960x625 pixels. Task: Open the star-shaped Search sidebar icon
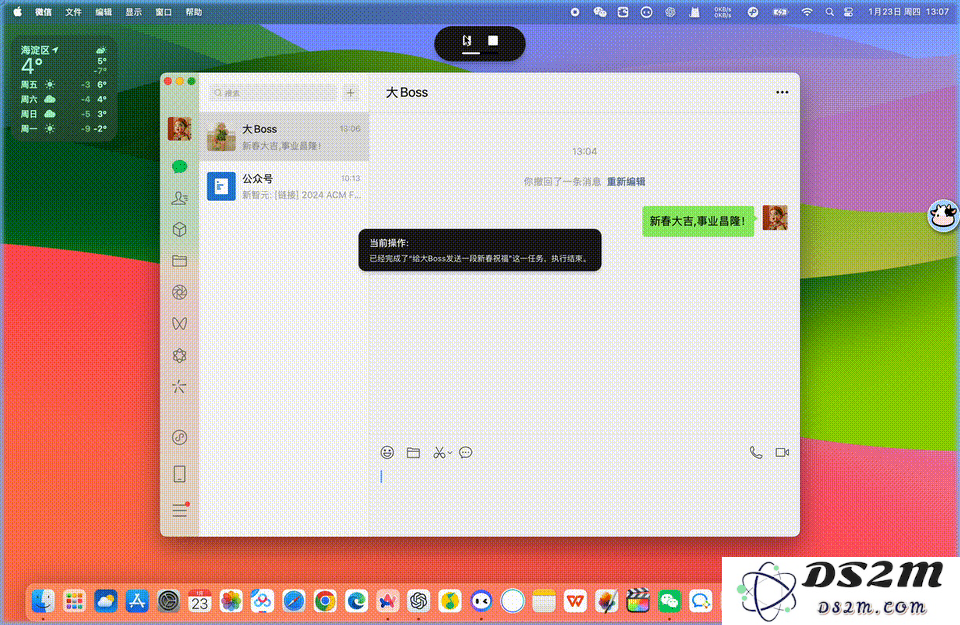(179, 387)
